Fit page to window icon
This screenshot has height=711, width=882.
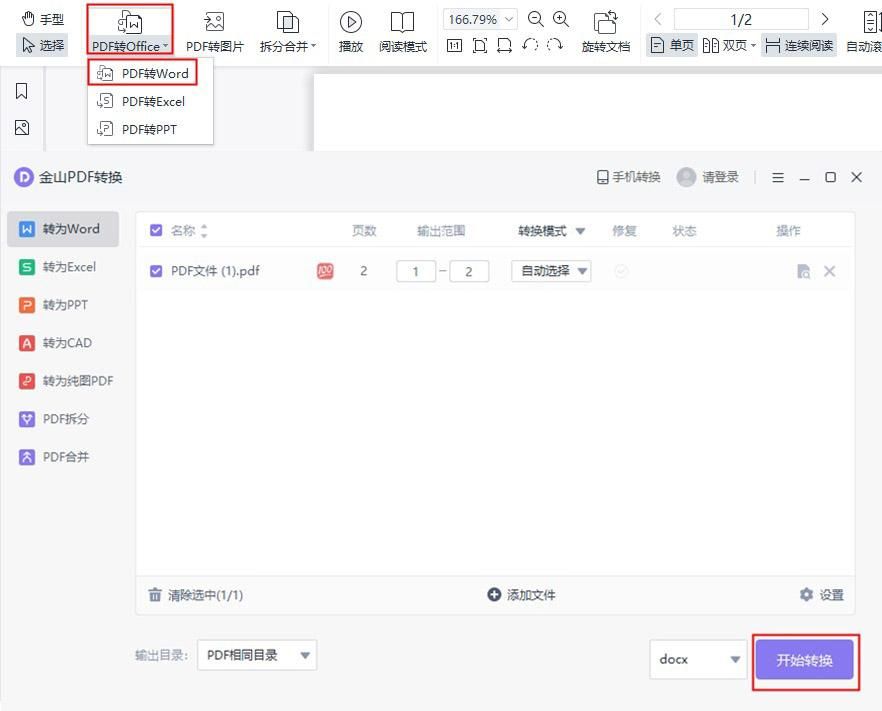point(479,45)
